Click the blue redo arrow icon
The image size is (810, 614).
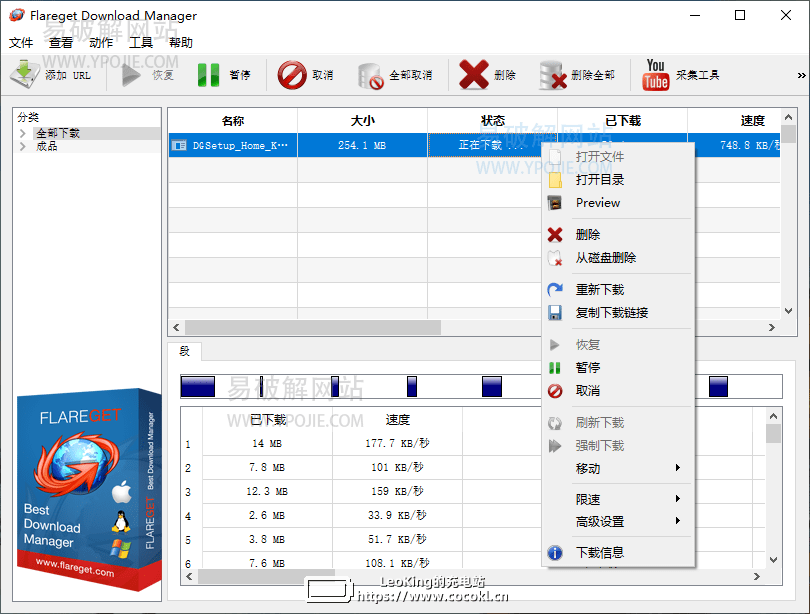click(555, 290)
